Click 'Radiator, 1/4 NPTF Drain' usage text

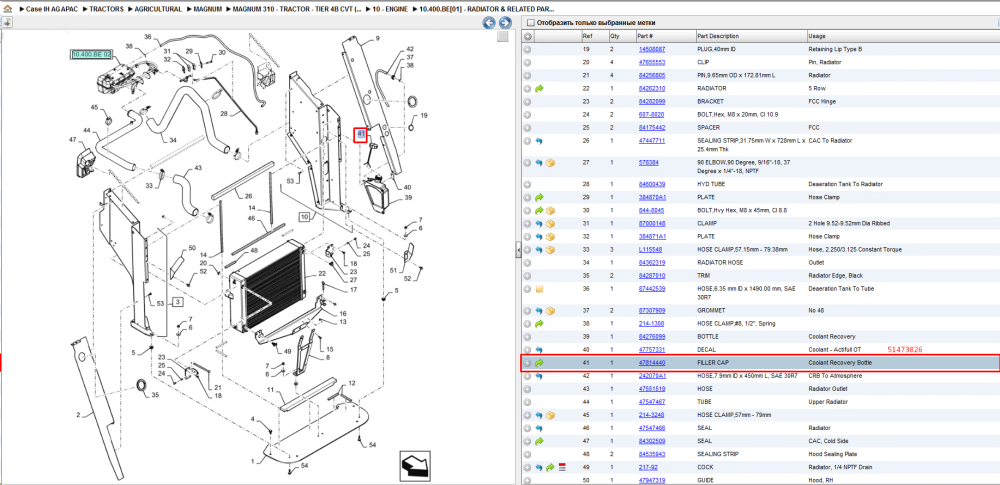coord(841,467)
